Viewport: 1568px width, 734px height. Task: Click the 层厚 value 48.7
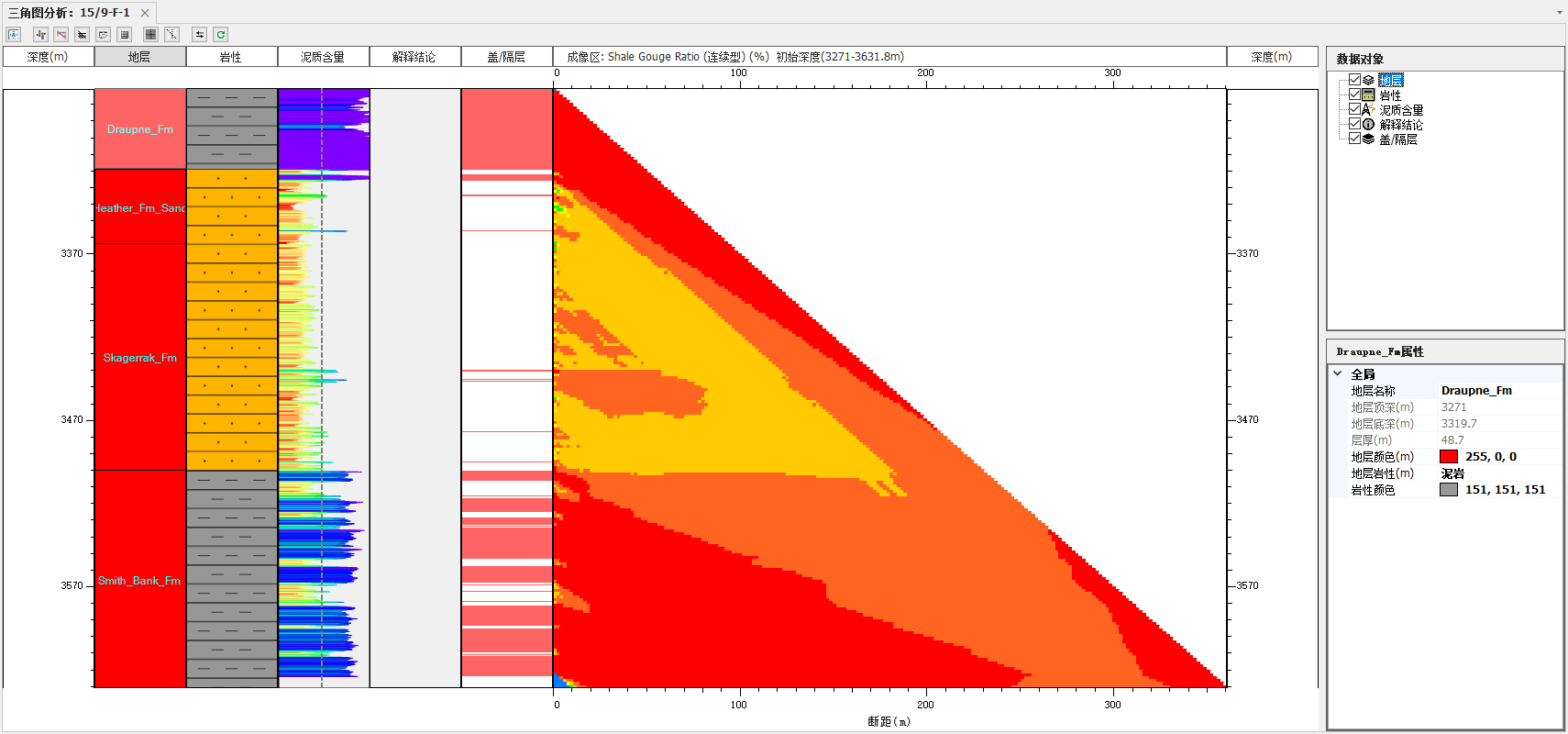(x=1452, y=439)
